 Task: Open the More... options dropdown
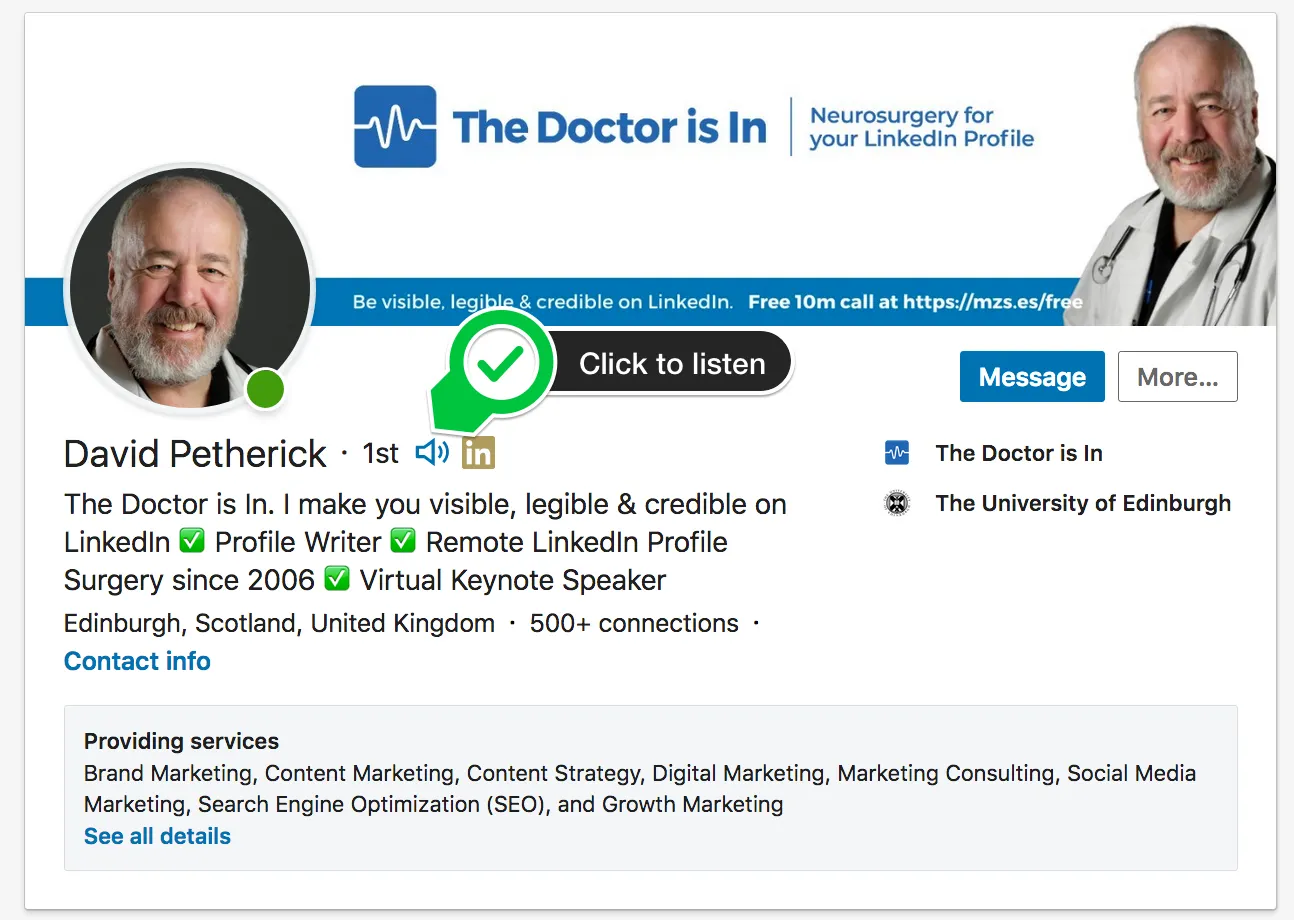point(1177,377)
